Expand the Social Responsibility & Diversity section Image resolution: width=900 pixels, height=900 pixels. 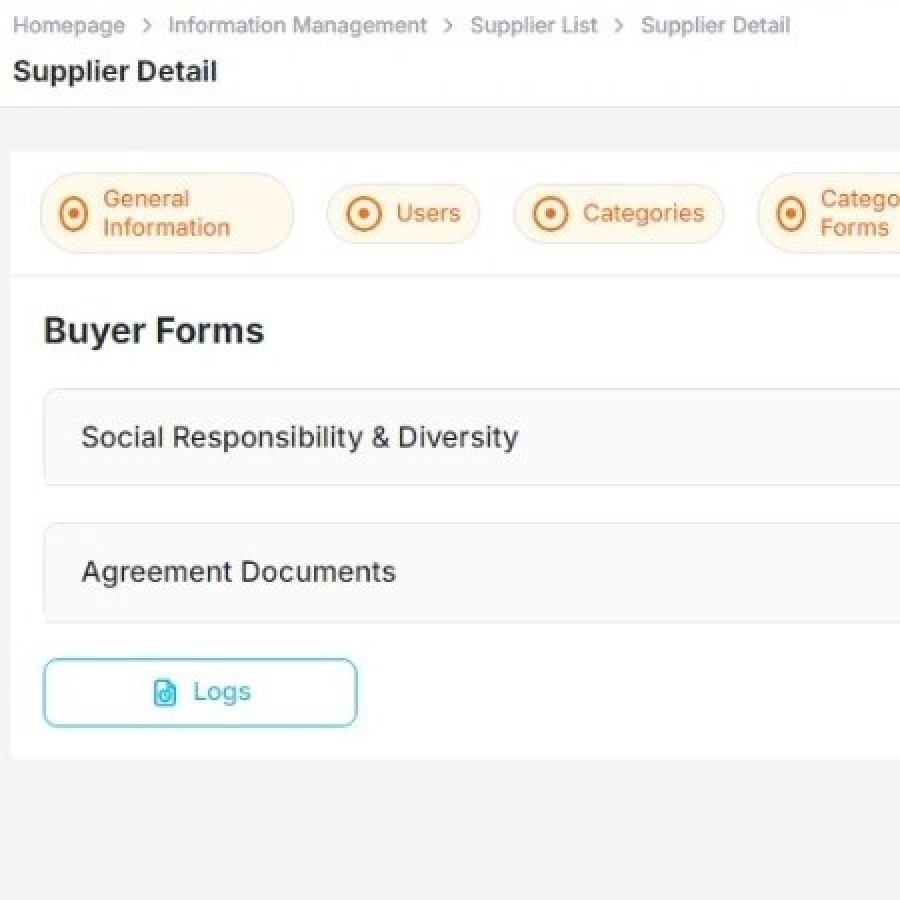(x=300, y=437)
